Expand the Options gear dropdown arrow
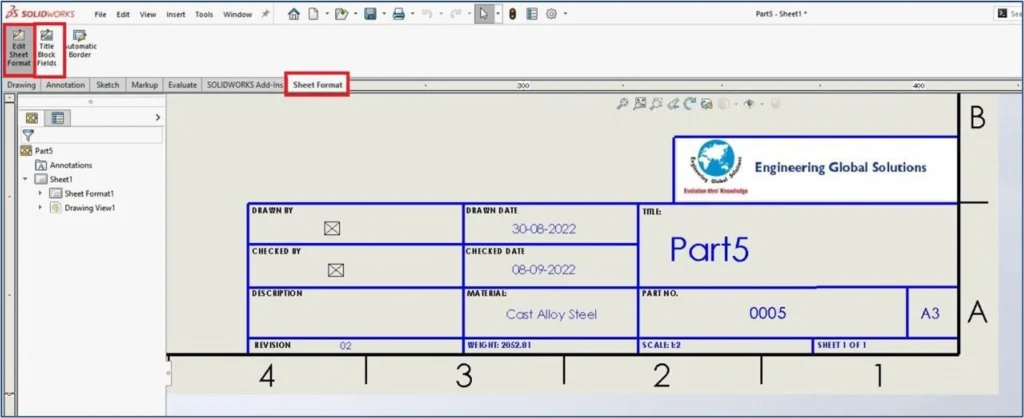Image resolution: width=1024 pixels, height=418 pixels. click(x=565, y=14)
